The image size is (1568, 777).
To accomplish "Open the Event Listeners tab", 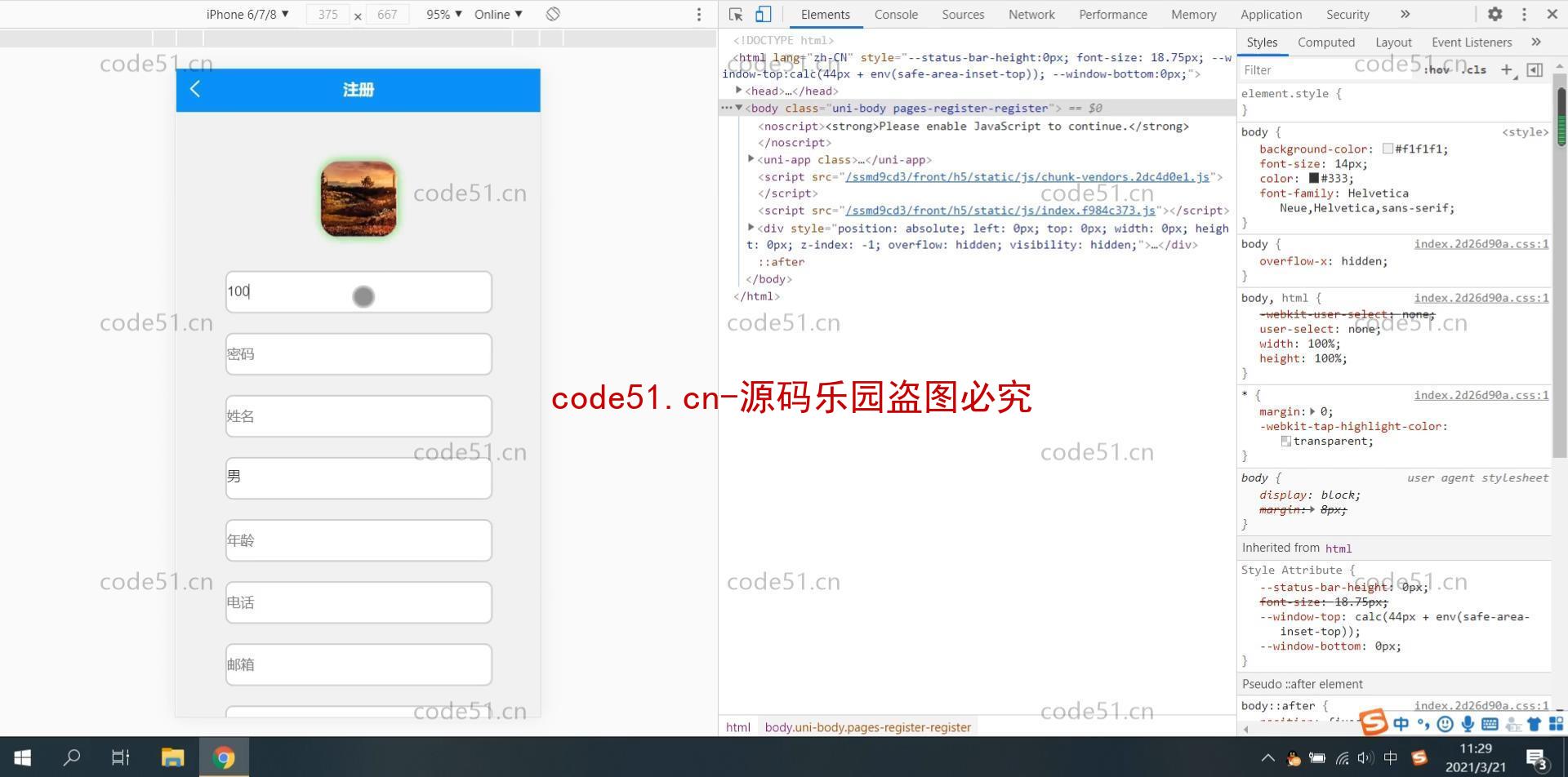I will 1472,42.
